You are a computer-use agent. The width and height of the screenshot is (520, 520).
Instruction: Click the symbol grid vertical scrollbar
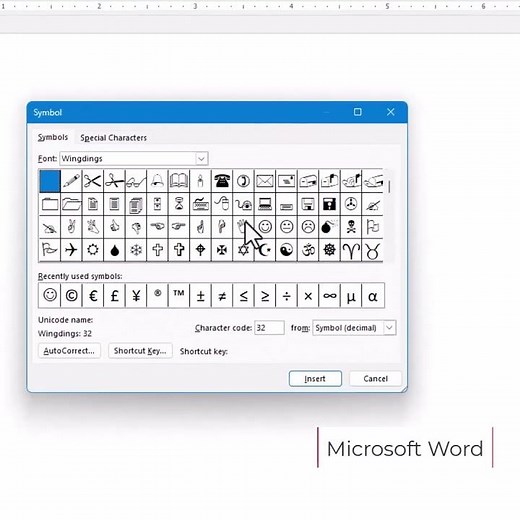tap(389, 215)
